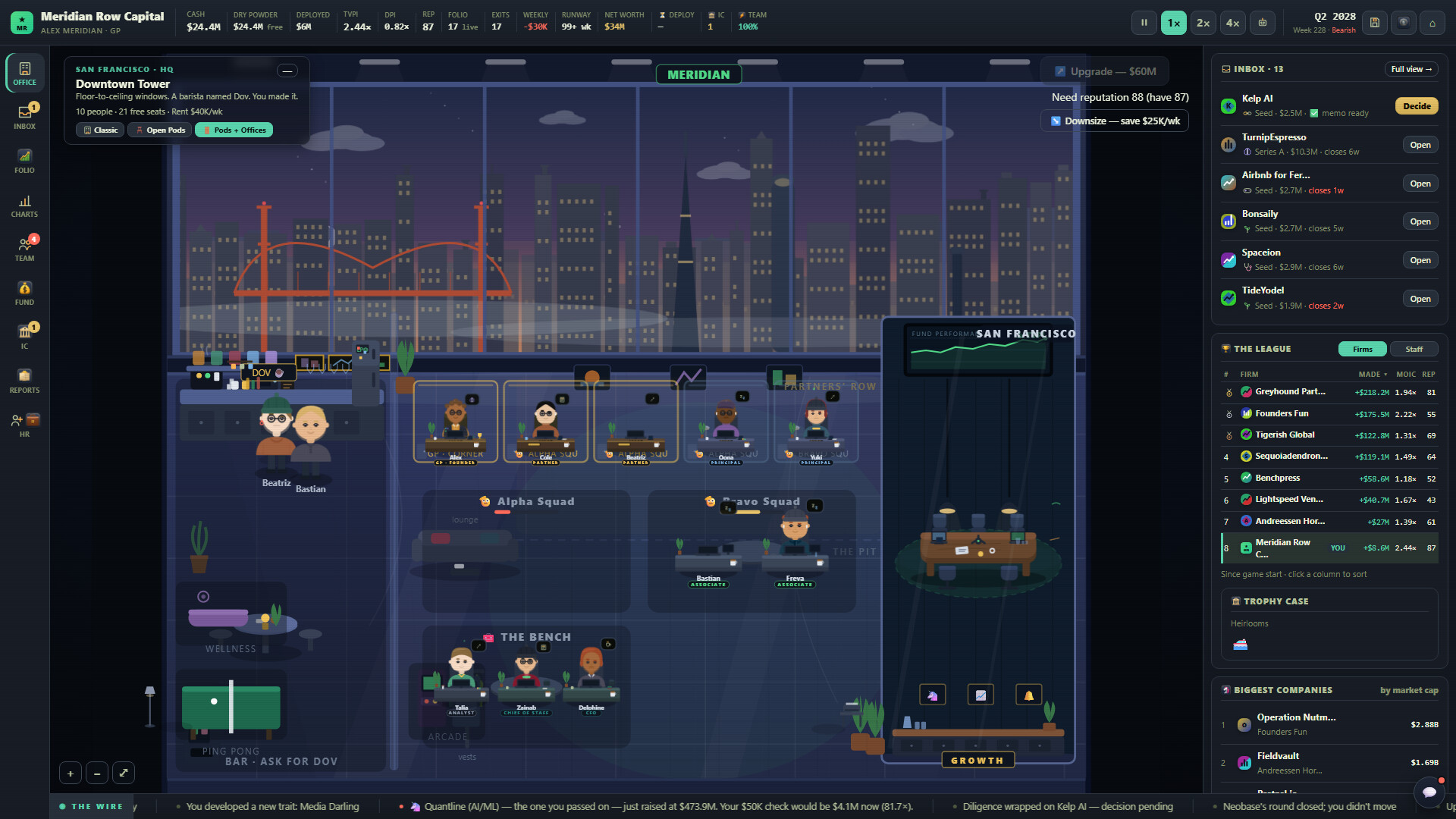Open the Charts sidebar icon
Viewport: 1456px width, 819px height.
click(24, 205)
